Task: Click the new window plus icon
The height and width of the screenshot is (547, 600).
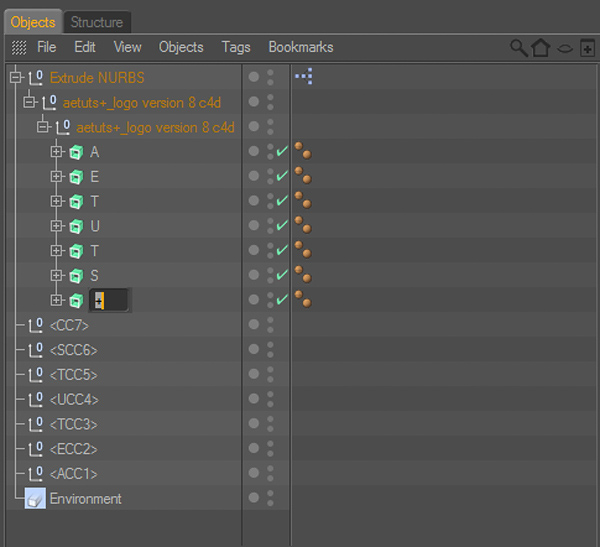Action: click(x=587, y=48)
